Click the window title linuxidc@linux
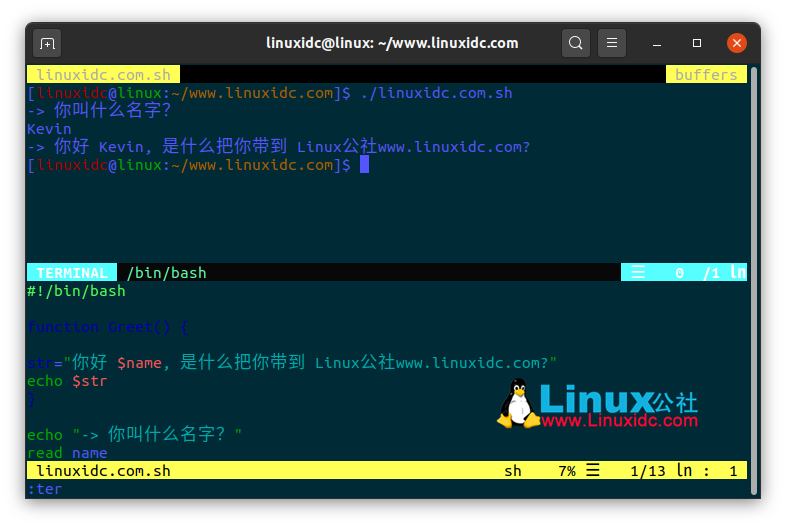Screen dimensions: 786x527 pos(392,43)
